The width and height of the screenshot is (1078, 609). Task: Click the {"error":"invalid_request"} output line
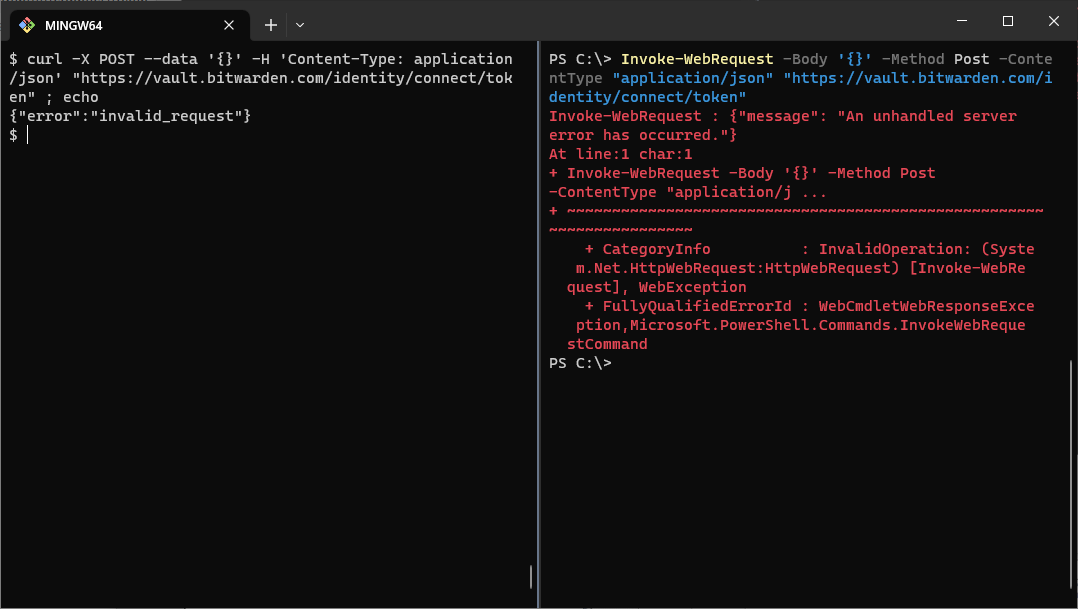pos(131,116)
